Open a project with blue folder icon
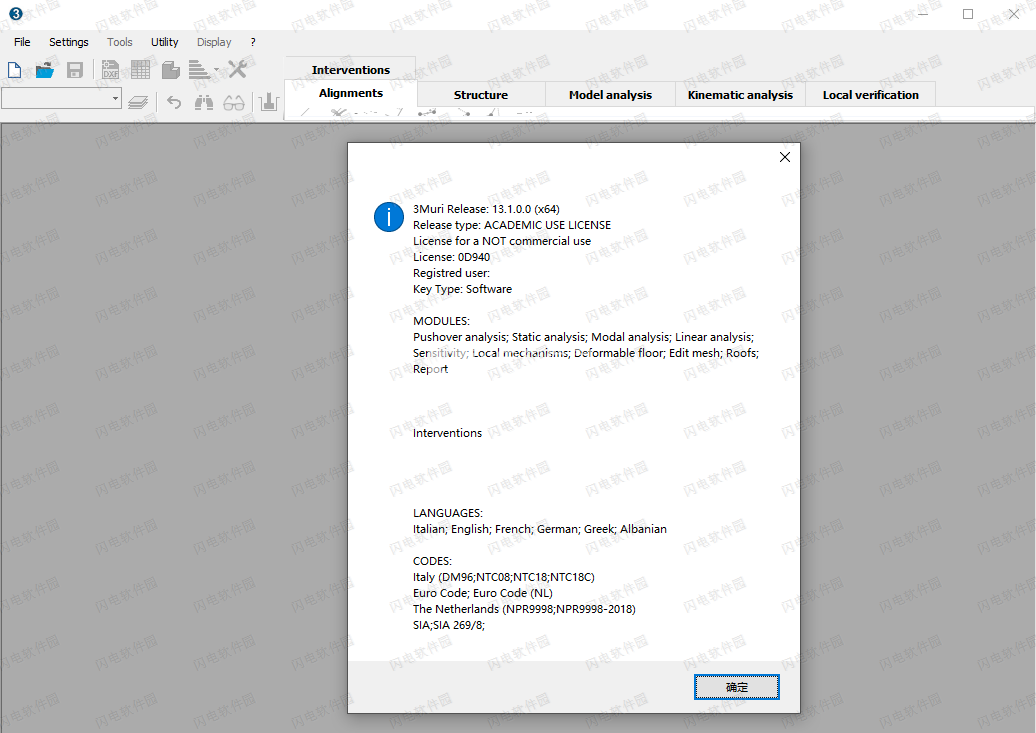 pyautogui.click(x=44, y=69)
